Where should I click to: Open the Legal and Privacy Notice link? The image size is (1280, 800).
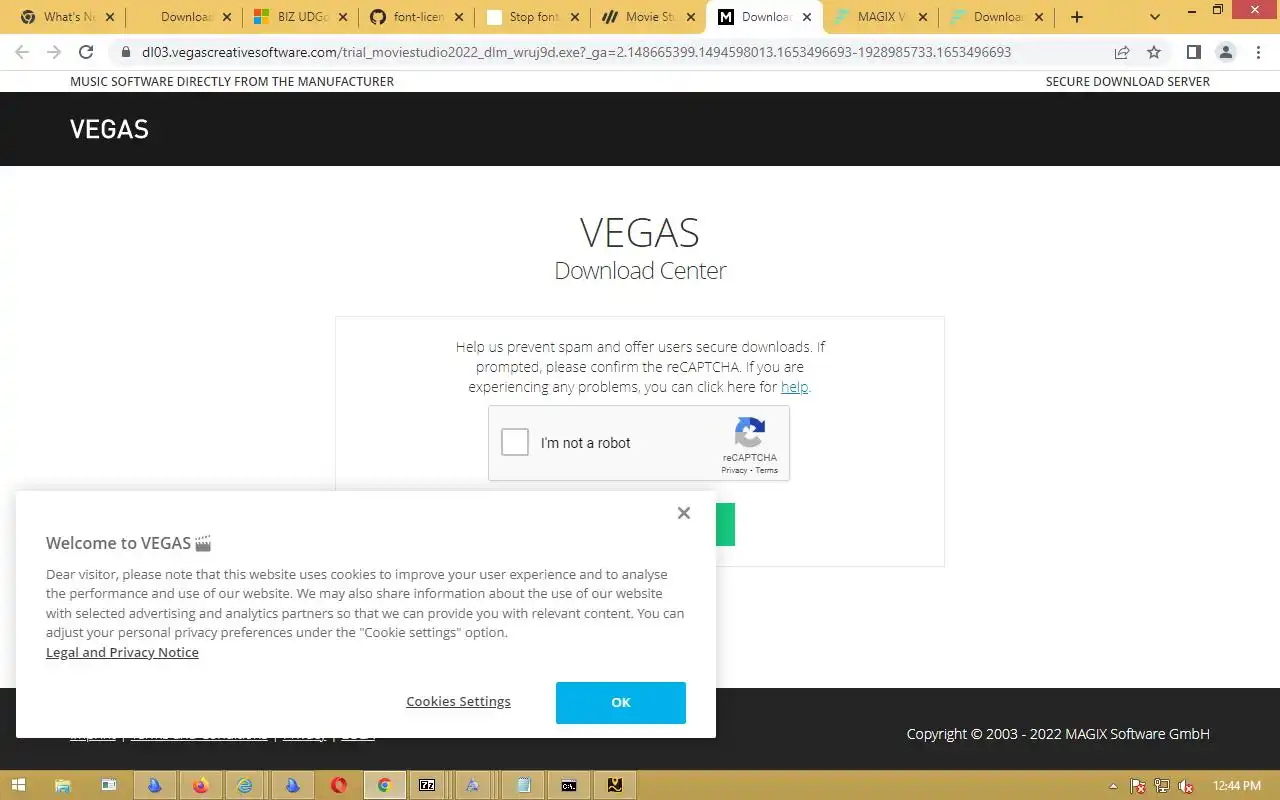122,652
